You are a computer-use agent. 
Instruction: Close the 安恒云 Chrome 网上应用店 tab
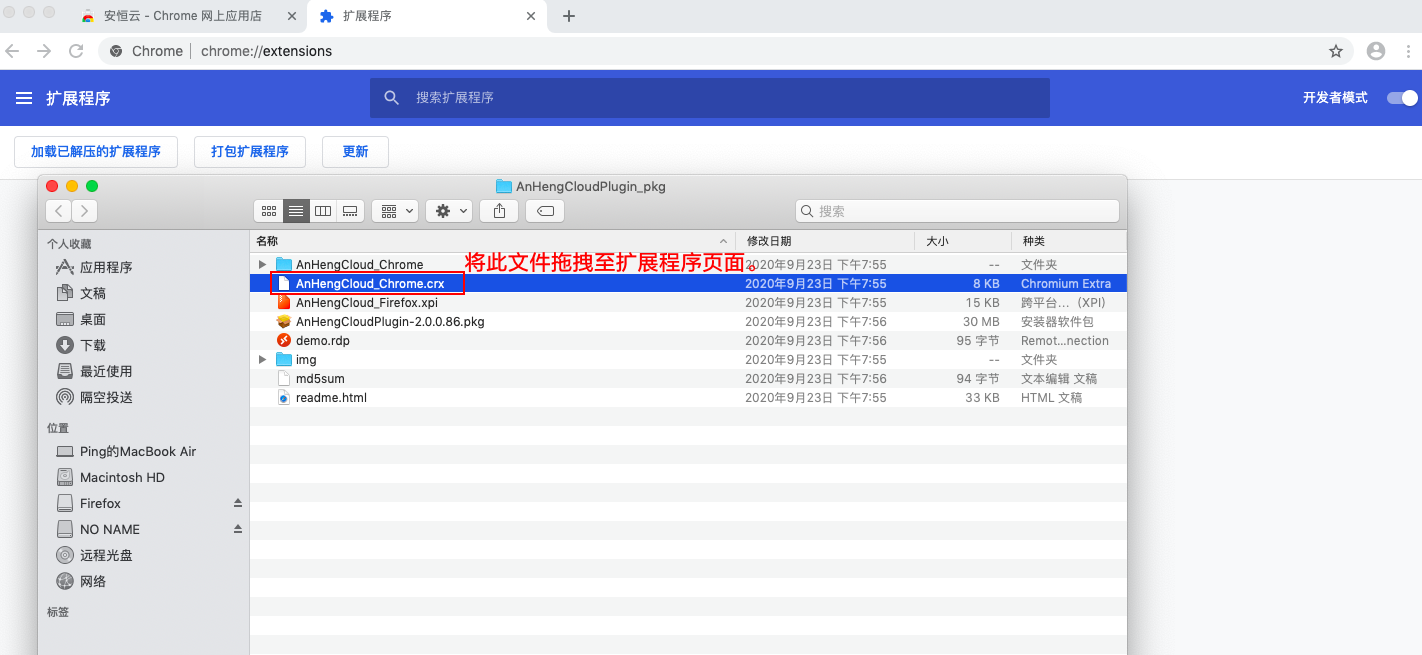point(292,16)
